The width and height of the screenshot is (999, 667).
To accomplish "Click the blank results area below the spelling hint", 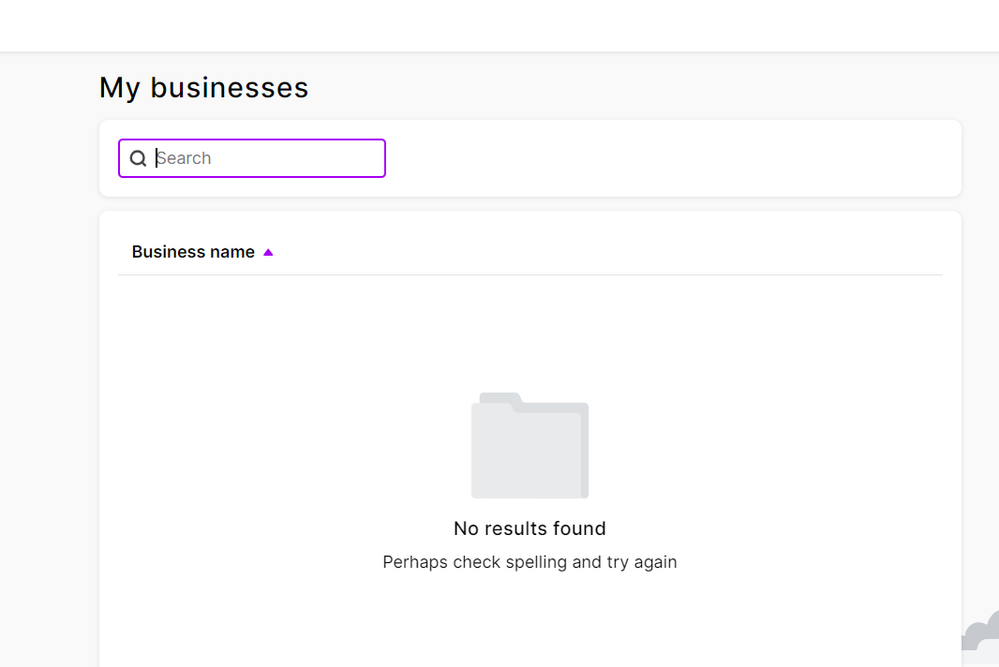I will pyautogui.click(x=530, y=620).
